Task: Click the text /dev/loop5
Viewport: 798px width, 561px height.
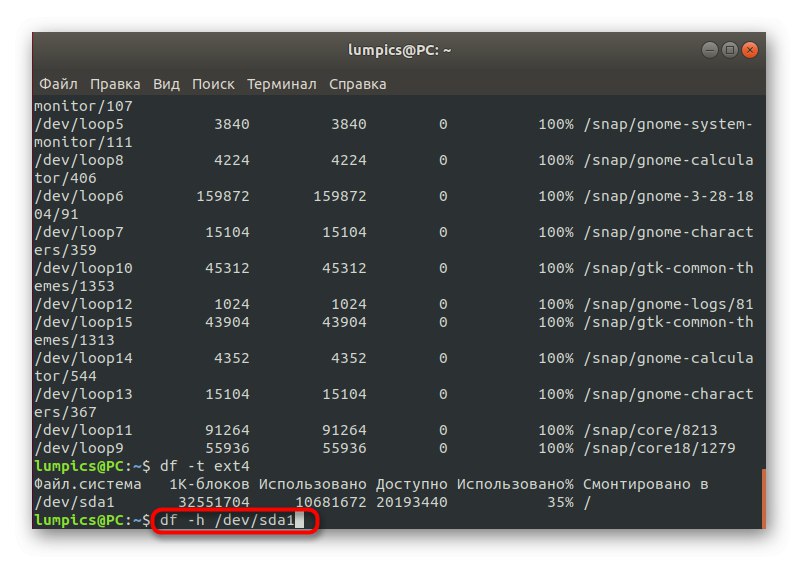Action: click(x=79, y=124)
